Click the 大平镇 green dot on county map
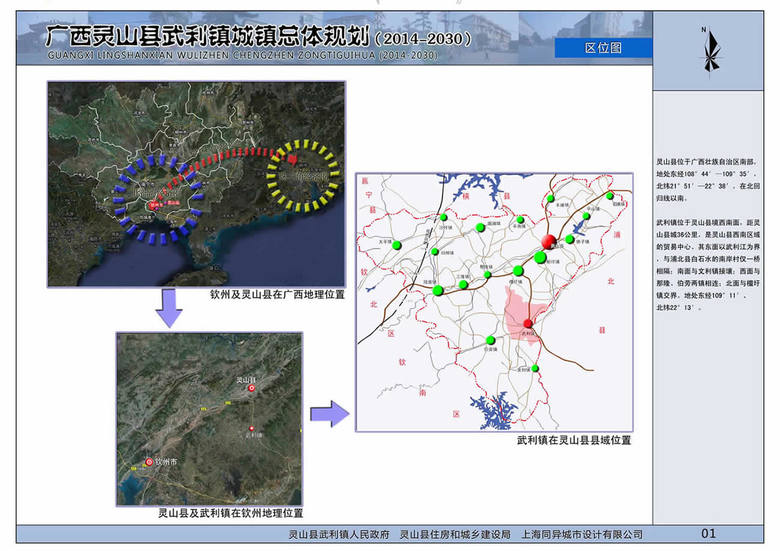Screen dimensions: 780x551 point(397,246)
